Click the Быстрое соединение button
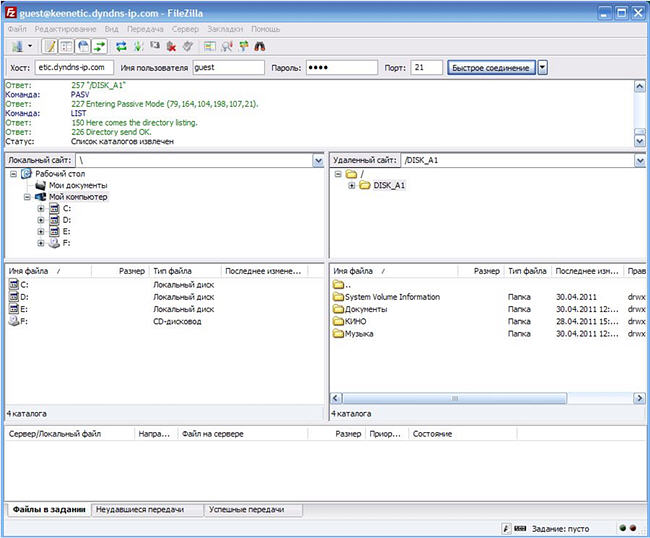Image resolution: width=650 pixels, height=538 pixels. (x=490, y=68)
